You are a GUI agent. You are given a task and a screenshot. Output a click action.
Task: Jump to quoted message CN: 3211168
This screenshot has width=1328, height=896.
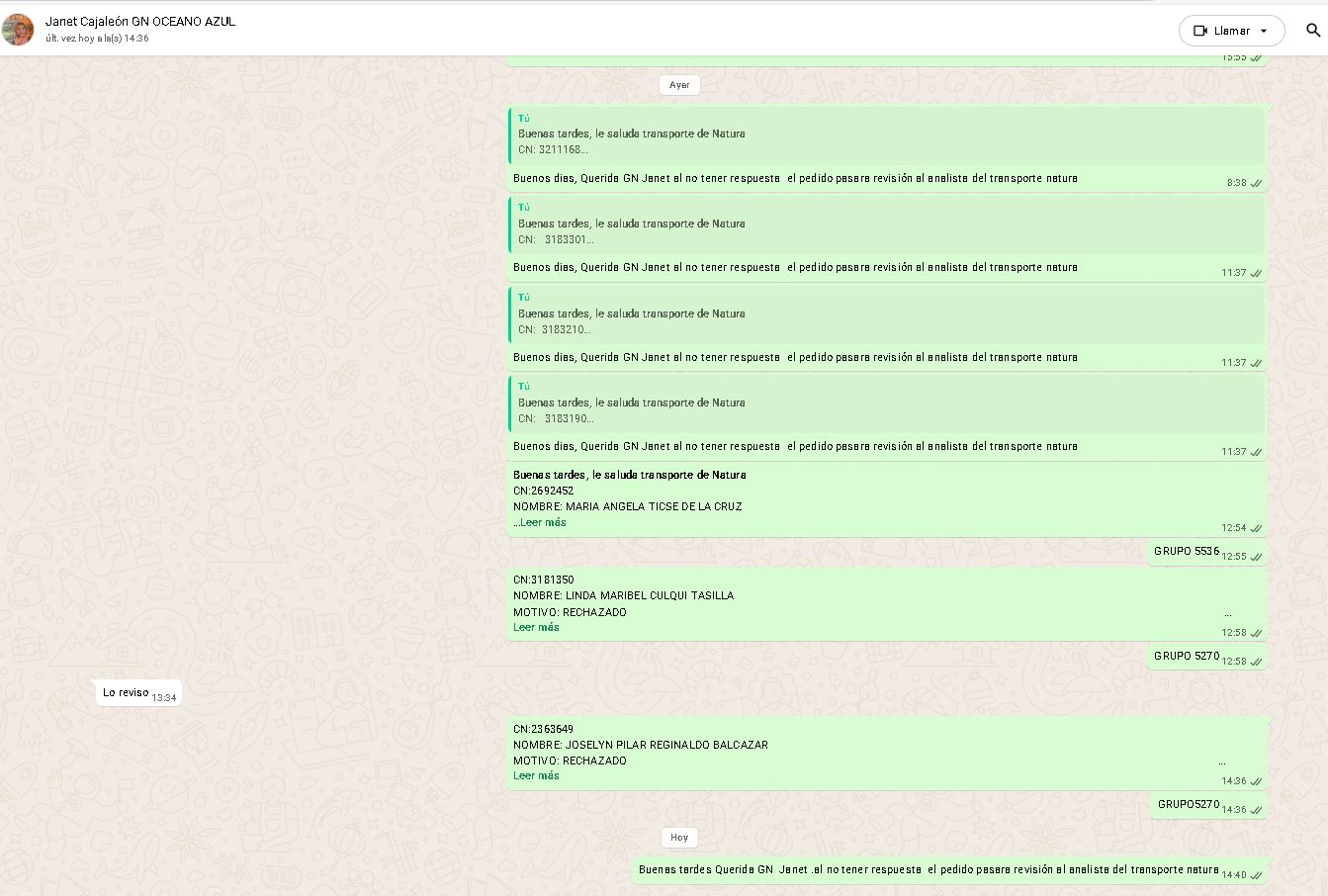[886, 135]
